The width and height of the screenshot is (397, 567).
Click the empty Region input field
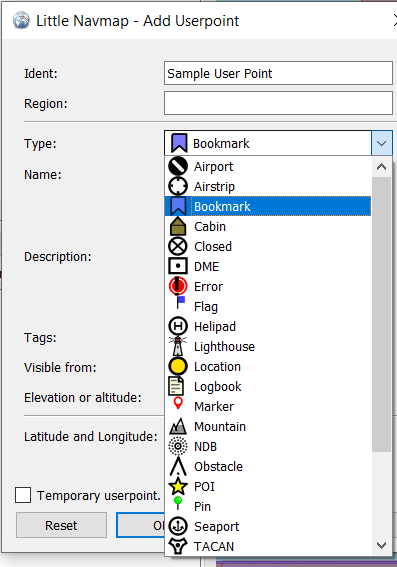278,103
